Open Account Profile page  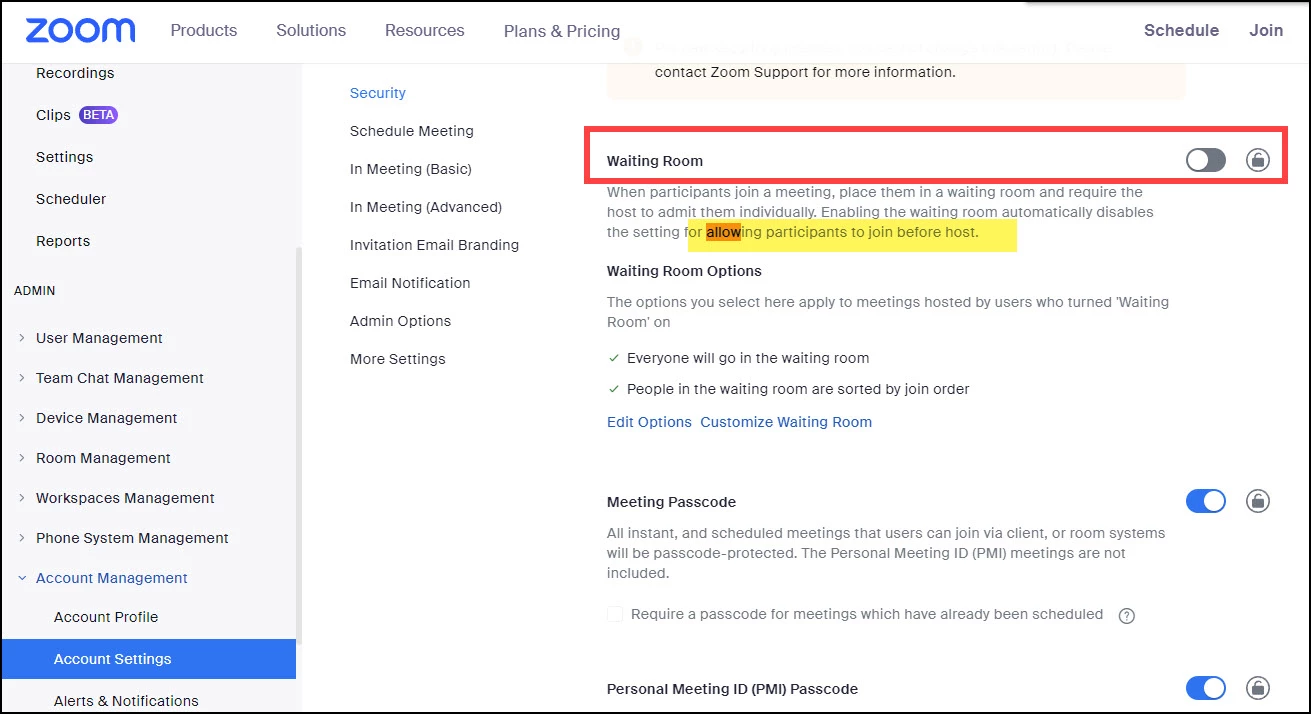[106, 617]
